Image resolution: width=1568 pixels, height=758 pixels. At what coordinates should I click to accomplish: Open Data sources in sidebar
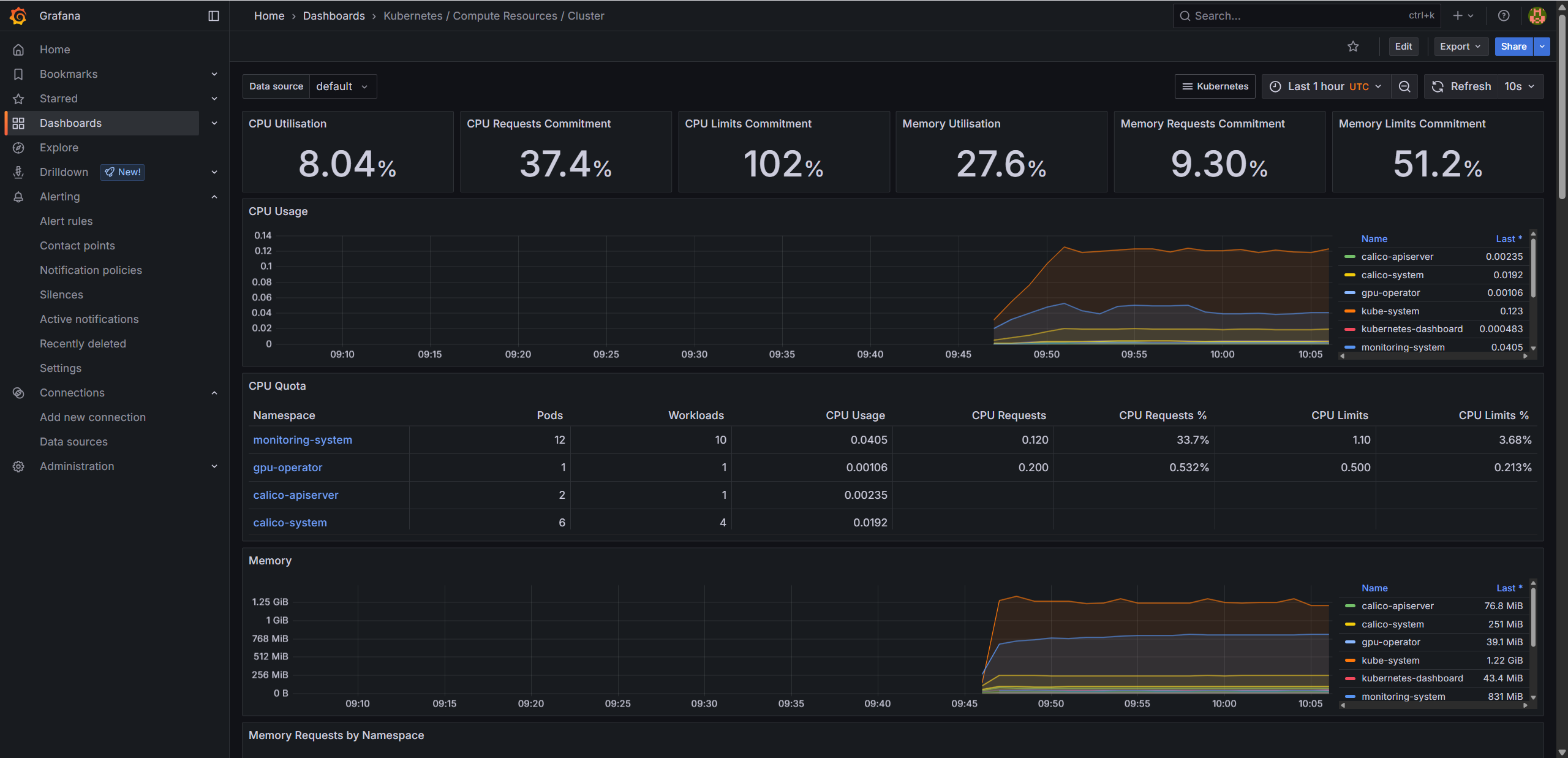(73, 442)
